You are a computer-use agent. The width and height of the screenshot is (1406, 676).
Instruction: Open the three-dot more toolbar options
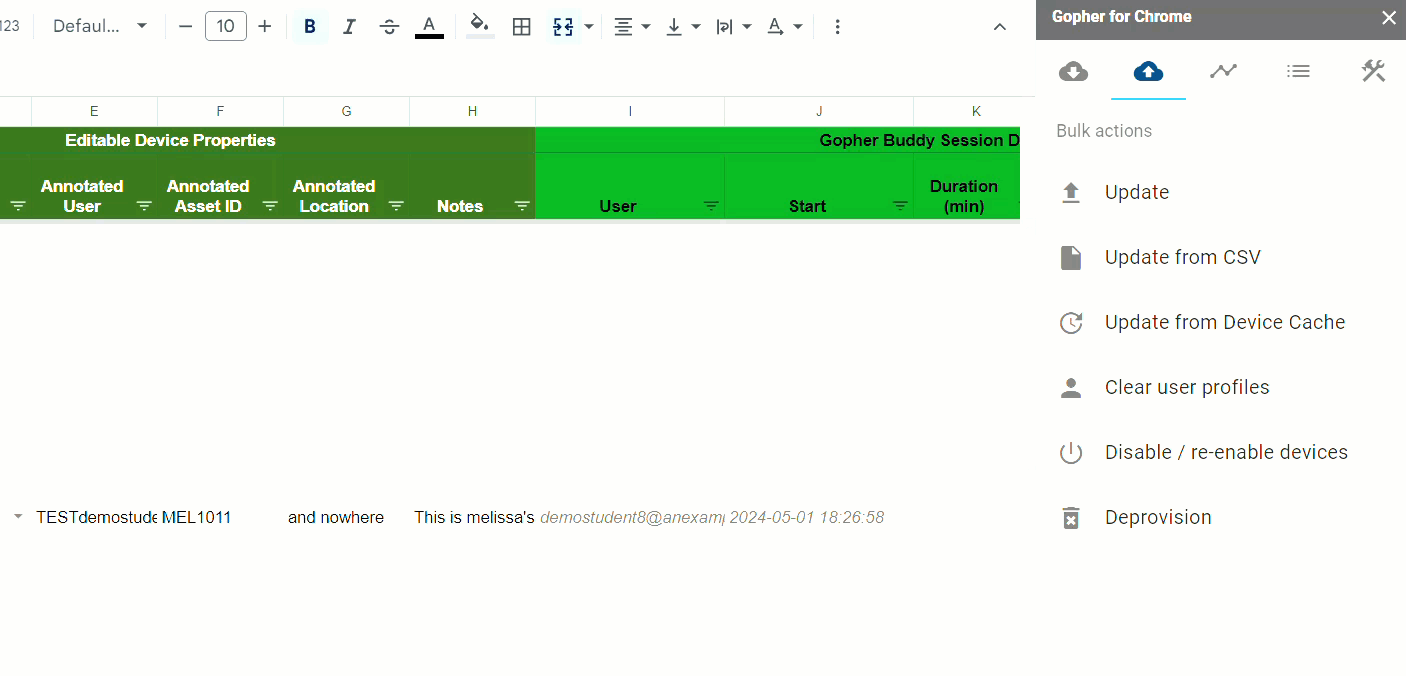click(837, 26)
